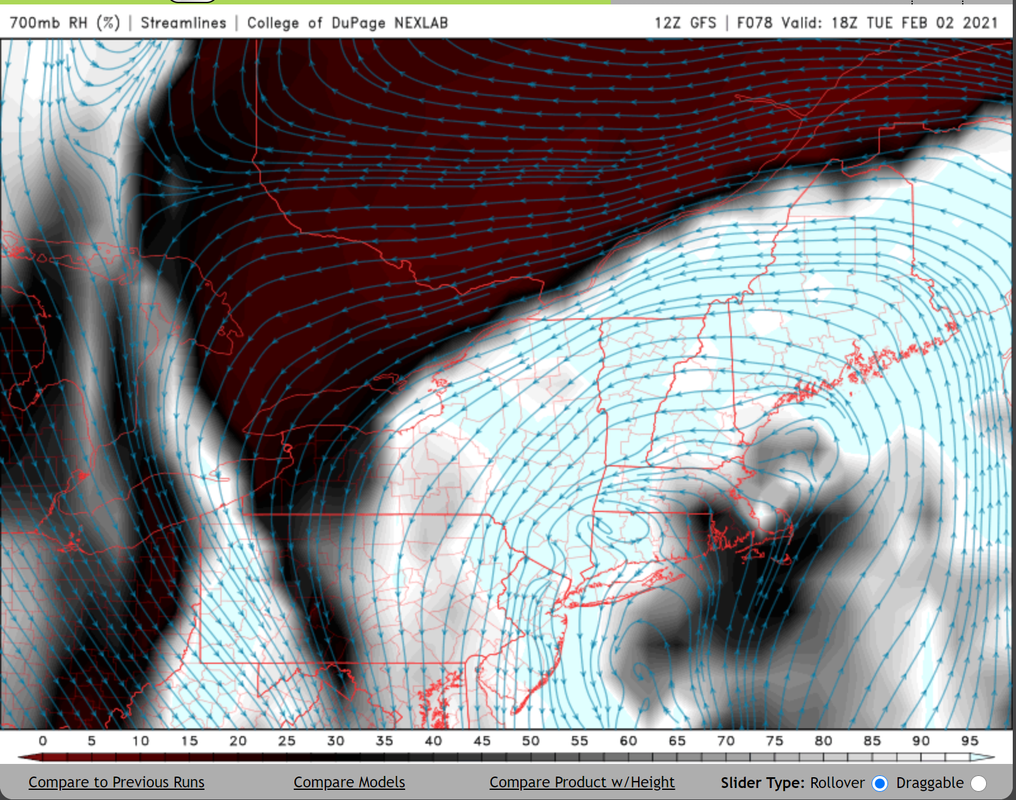Image resolution: width=1016 pixels, height=800 pixels.
Task: Open the Compare Models link
Action: 349,783
